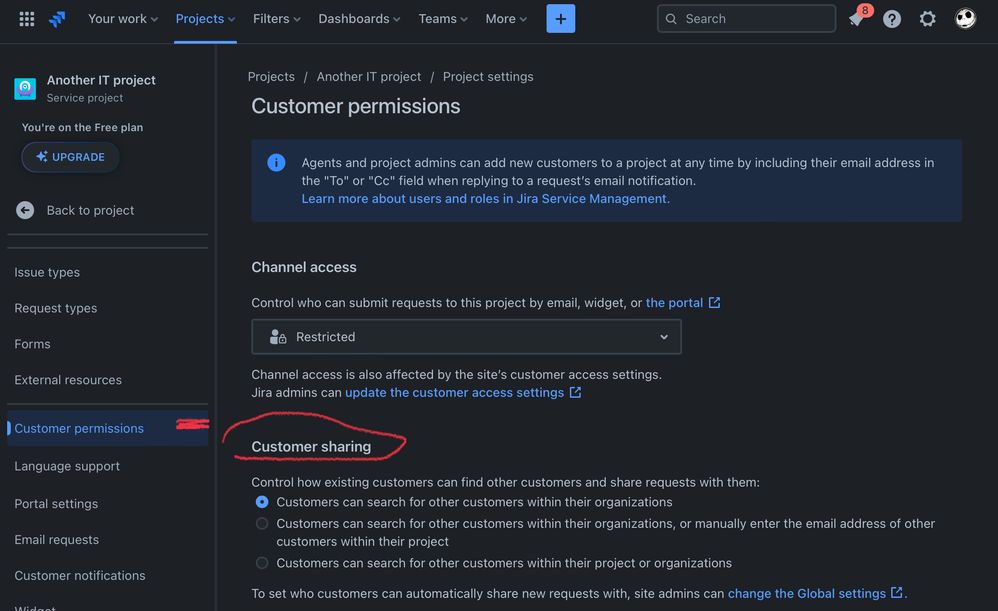Open the notifications icon with badge 8
The width and height of the screenshot is (998, 611).
coord(857,18)
